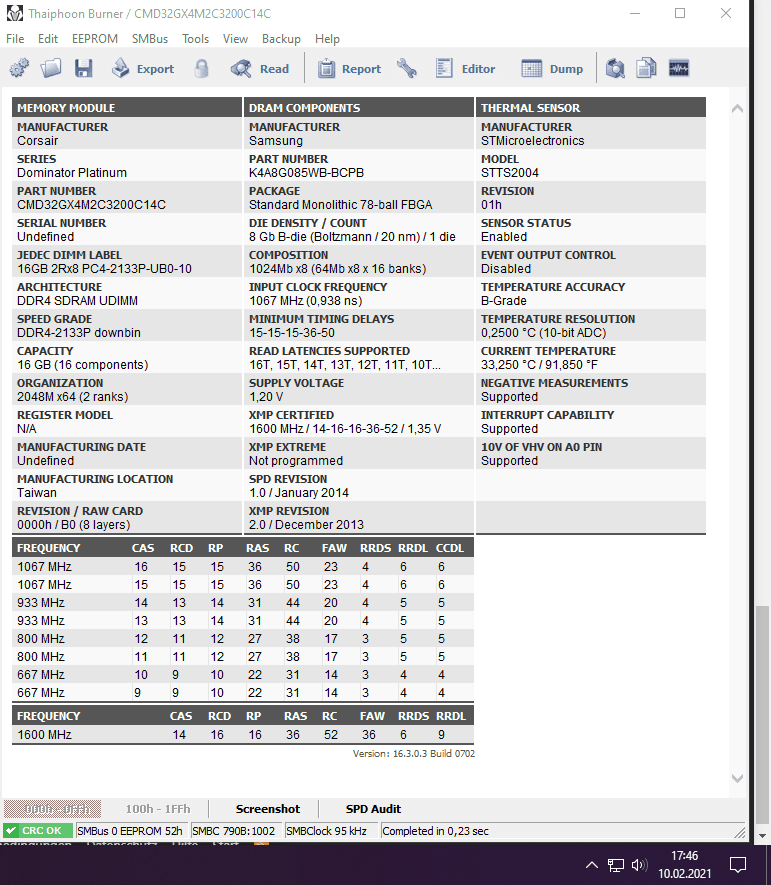Open the File menu
The image size is (771, 885).
[15, 39]
